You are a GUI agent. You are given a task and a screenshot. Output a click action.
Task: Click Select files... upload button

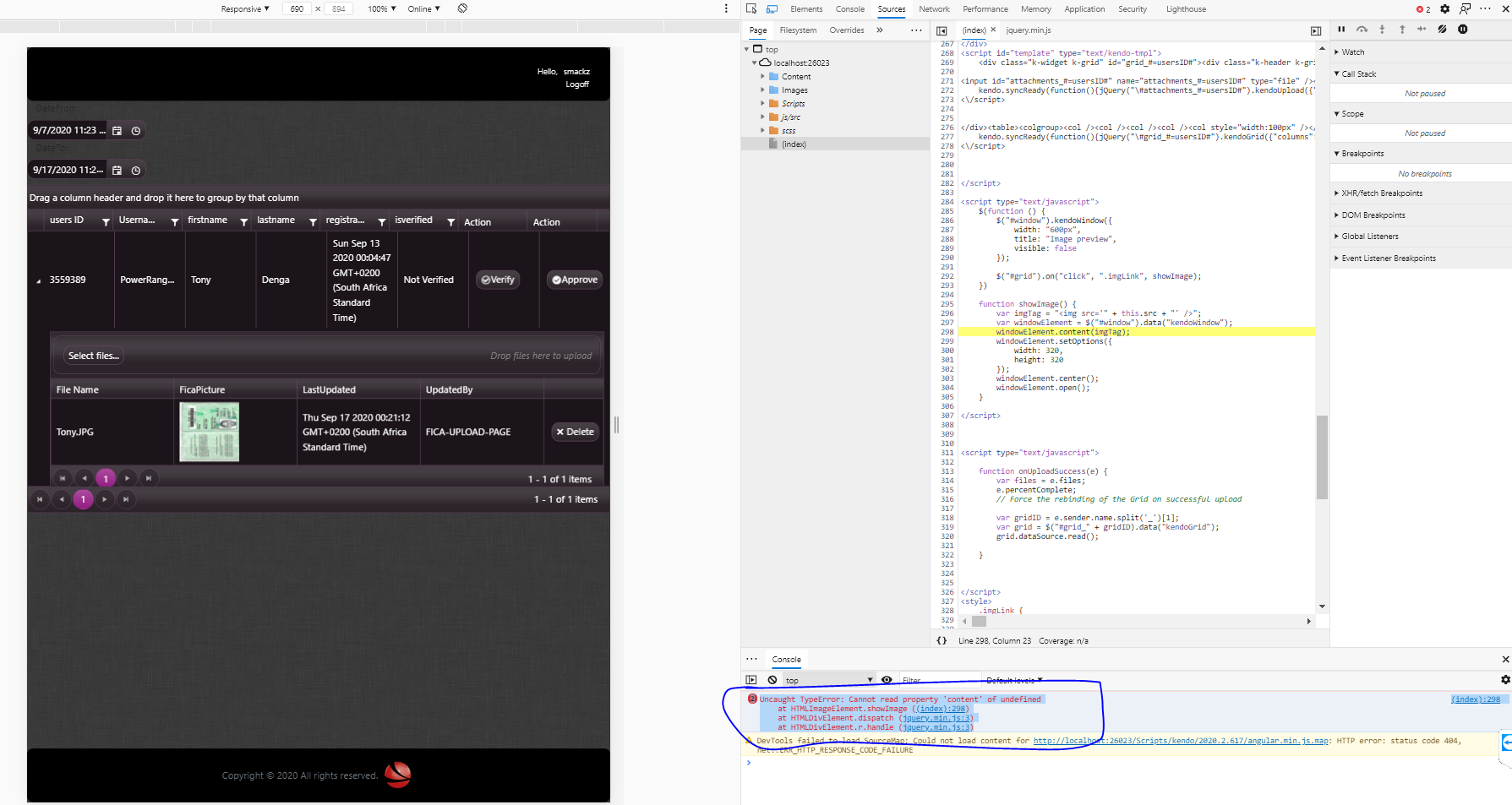94,356
